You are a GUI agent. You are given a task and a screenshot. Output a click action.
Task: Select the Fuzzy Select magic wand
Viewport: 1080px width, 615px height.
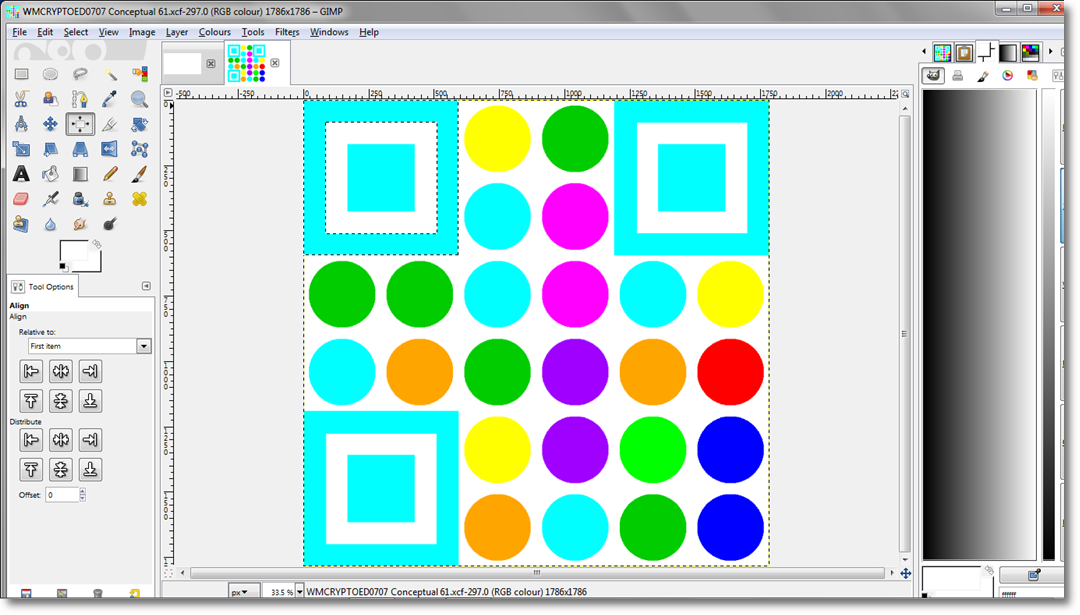110,74
